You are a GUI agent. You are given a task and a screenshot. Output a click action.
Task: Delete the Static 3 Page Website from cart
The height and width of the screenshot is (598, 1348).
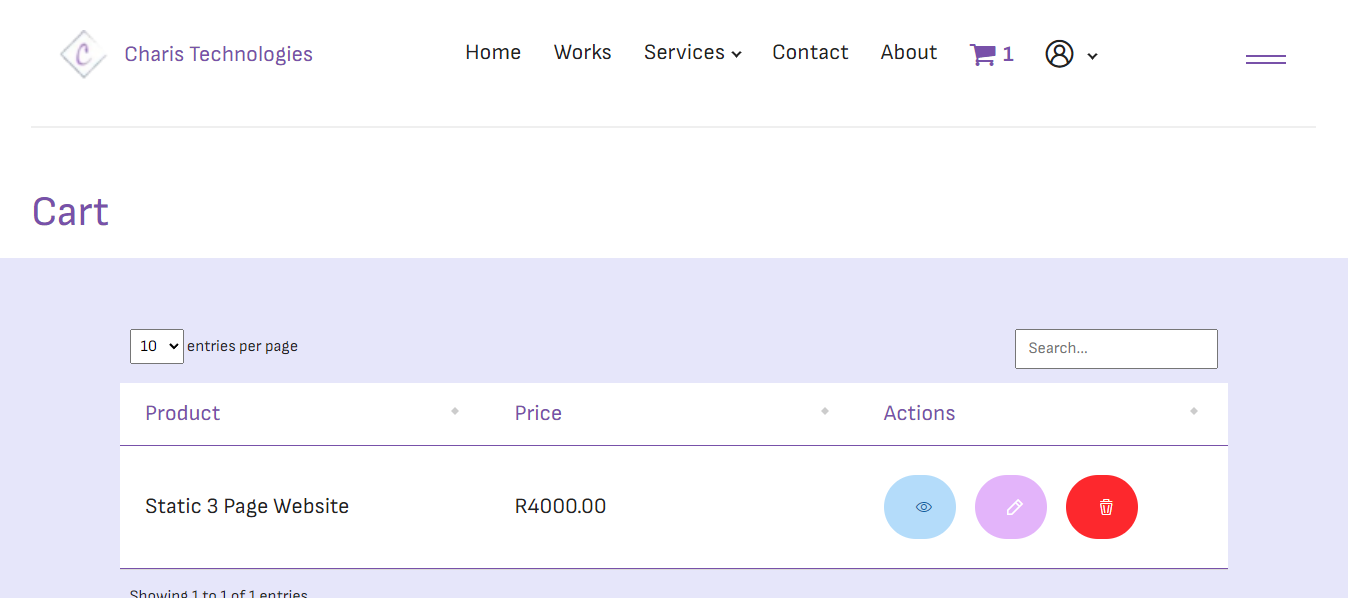1101,507
